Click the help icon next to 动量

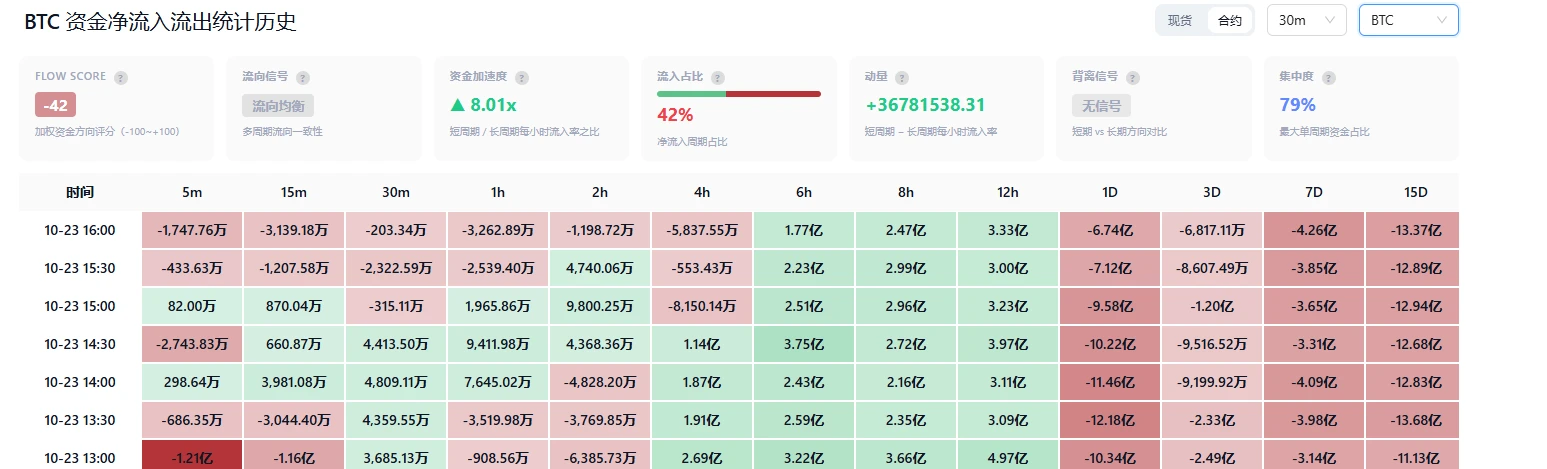pos(902,77)
